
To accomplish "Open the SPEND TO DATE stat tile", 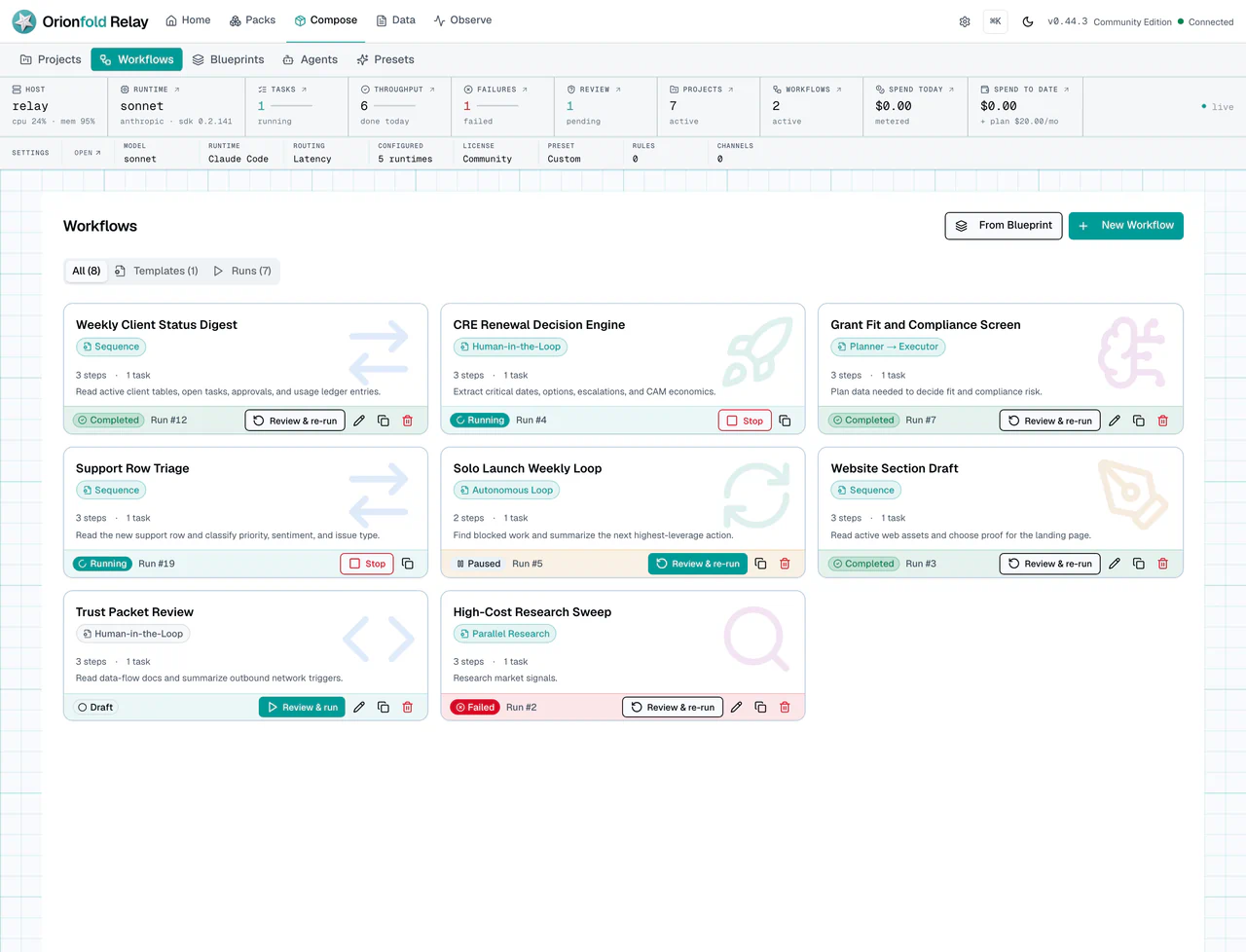I will tap(1026, 106).
